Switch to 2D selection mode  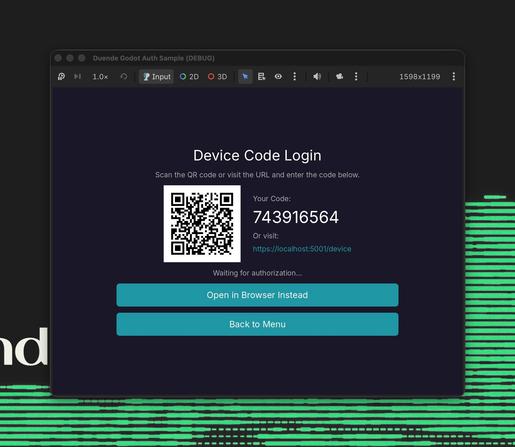tap(189, 77)
